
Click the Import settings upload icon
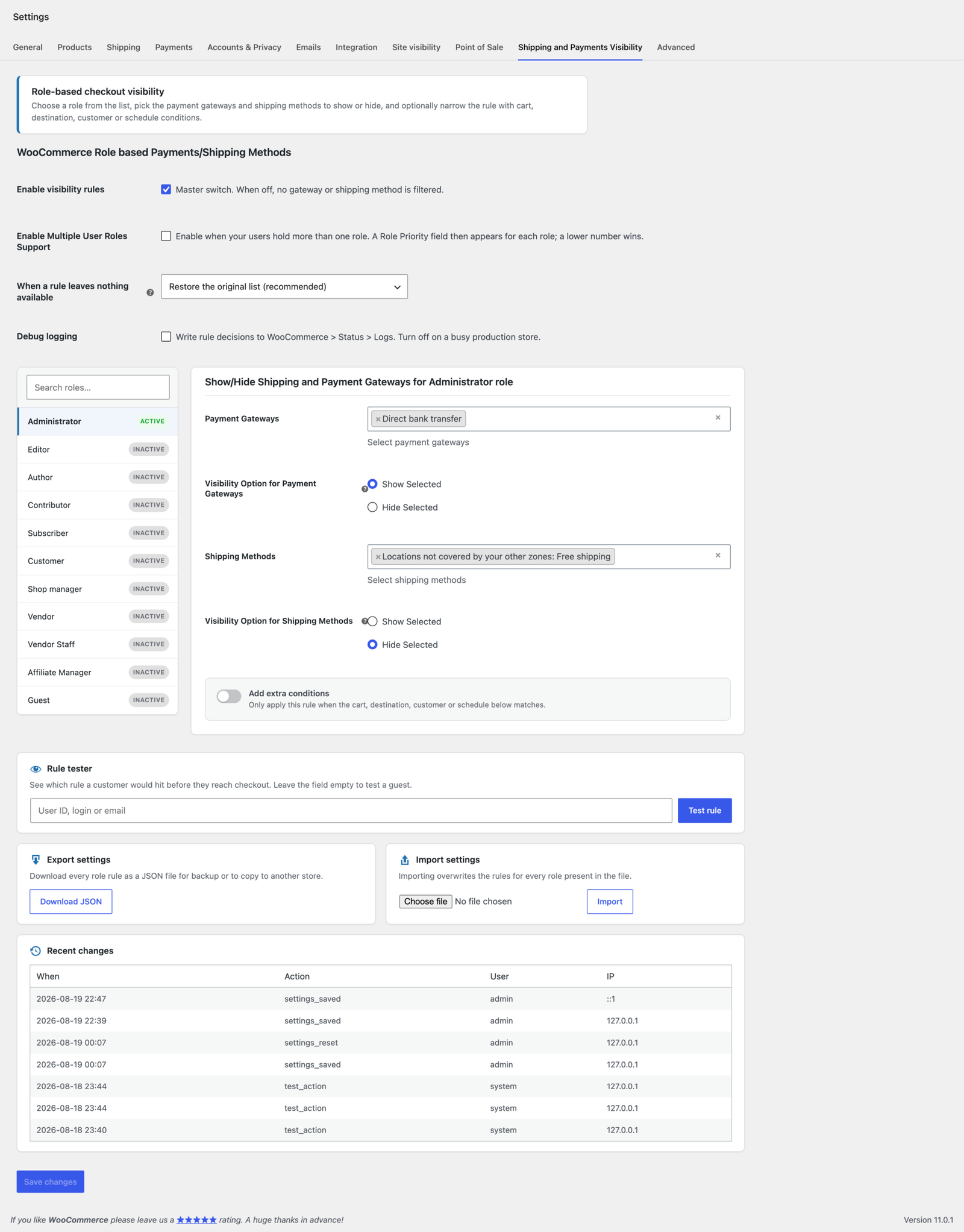coord(405,860)
